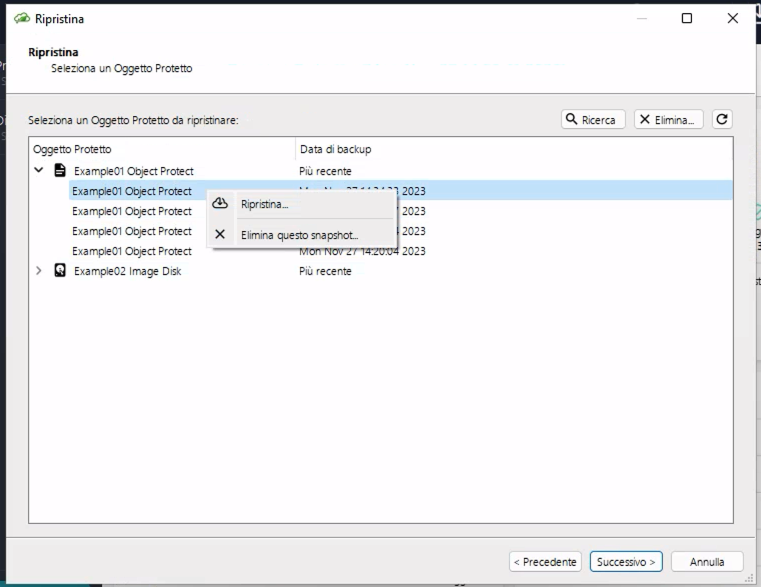Image resolution: width=761 pixels, height=587 pixels.
Task: Refresh the protected objects list
Action: (722, 119)
